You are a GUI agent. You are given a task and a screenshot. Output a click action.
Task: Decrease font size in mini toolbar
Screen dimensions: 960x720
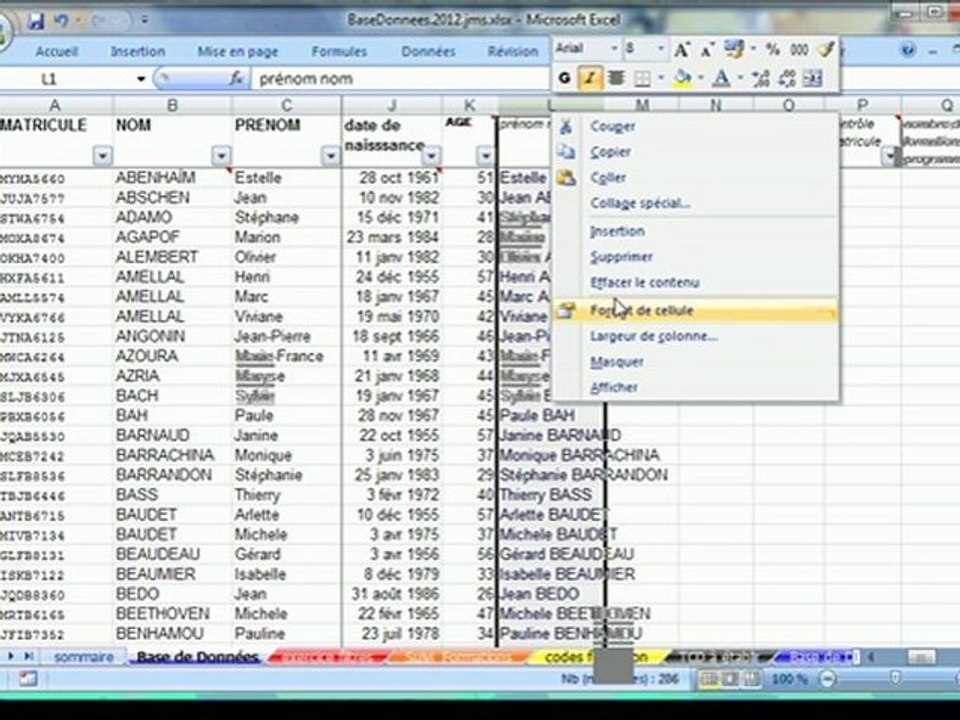point(707,50)
